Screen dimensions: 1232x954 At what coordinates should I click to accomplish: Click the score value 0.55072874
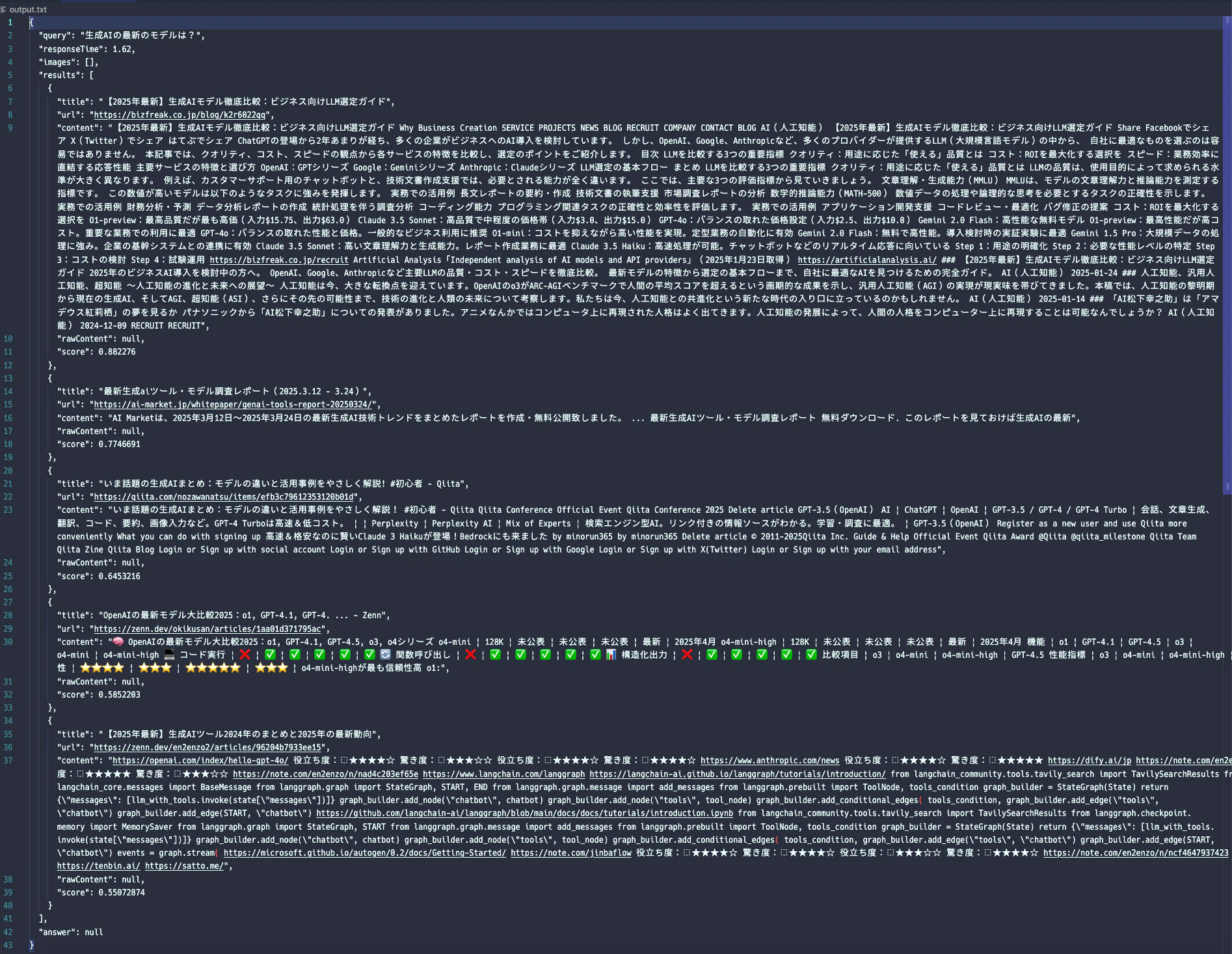[x=122, y=893]
